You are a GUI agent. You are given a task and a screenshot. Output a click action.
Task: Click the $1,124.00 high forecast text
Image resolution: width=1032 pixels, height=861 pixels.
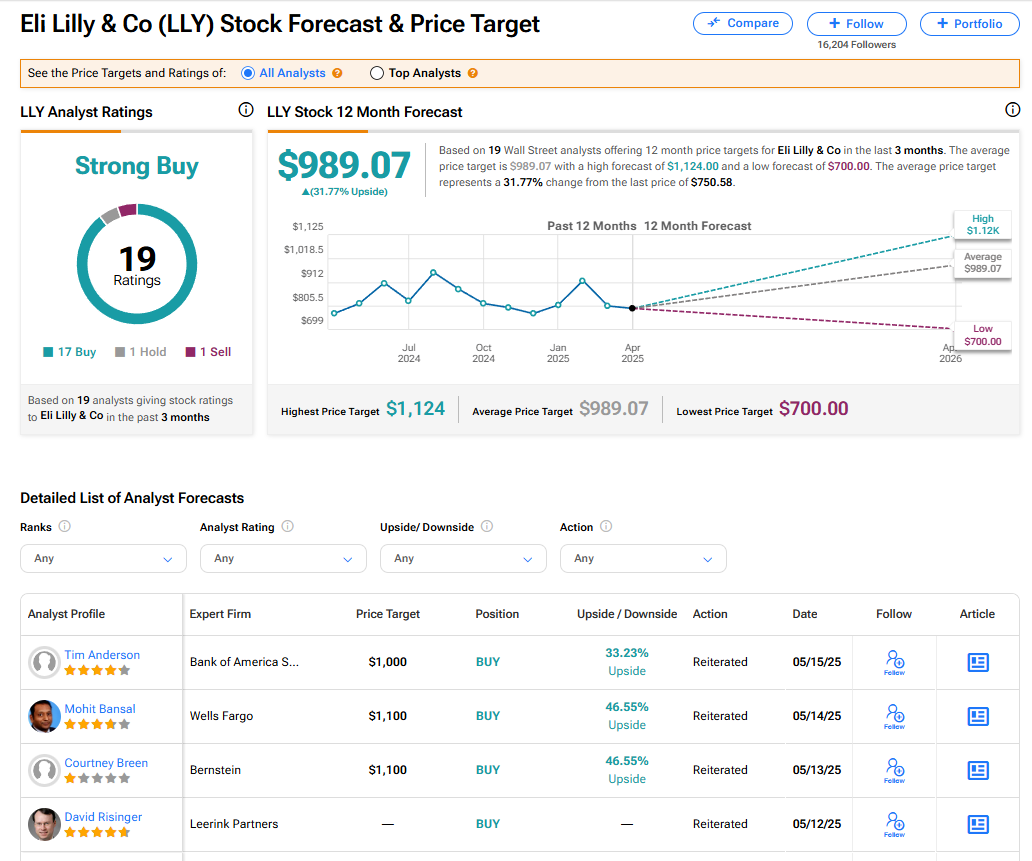(x=693, y=167)
